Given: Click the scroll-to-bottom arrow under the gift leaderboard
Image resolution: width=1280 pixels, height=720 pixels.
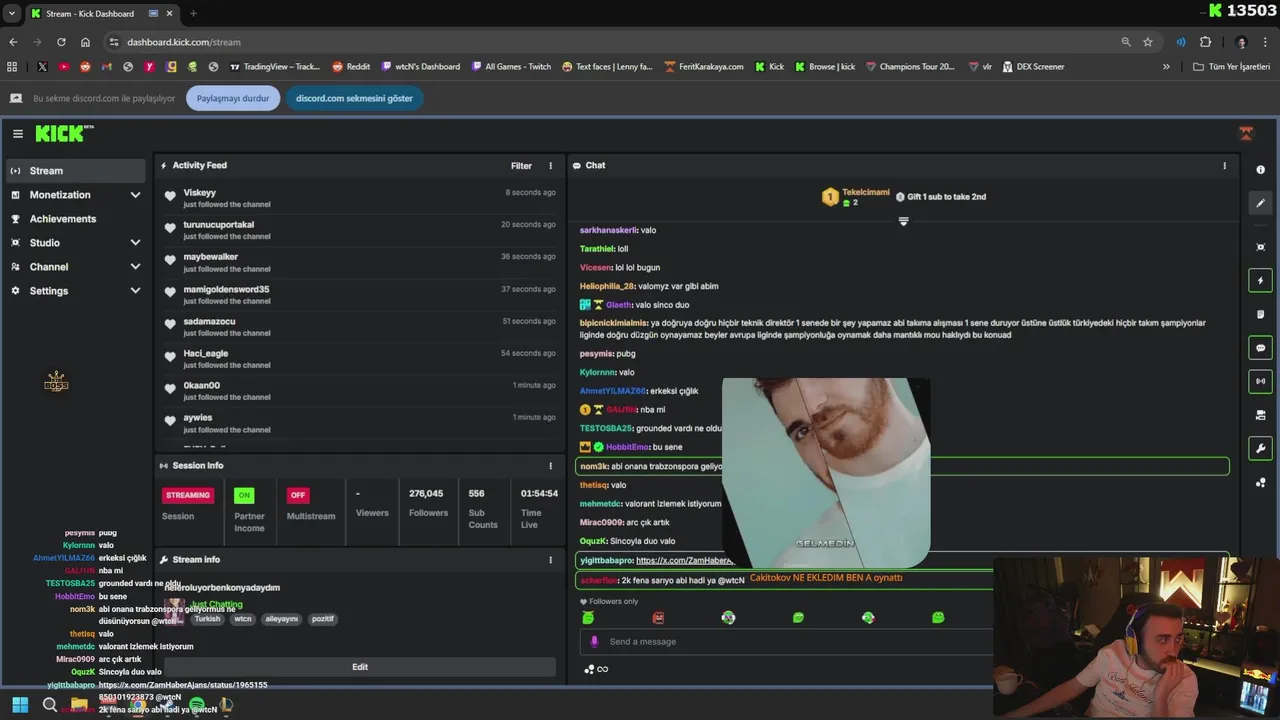Looking at the screenshot, I should click(903, 221).
